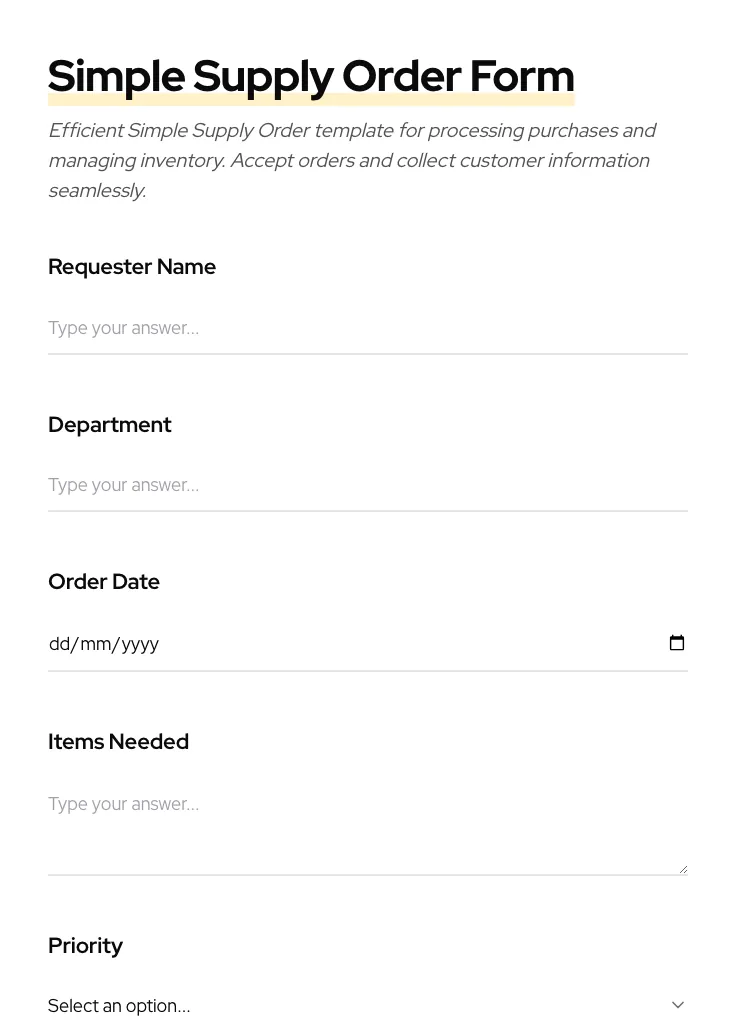736x1024 pixels.
Task: Select the Simple Supply Order Form title
Action: tap(310, 75)
